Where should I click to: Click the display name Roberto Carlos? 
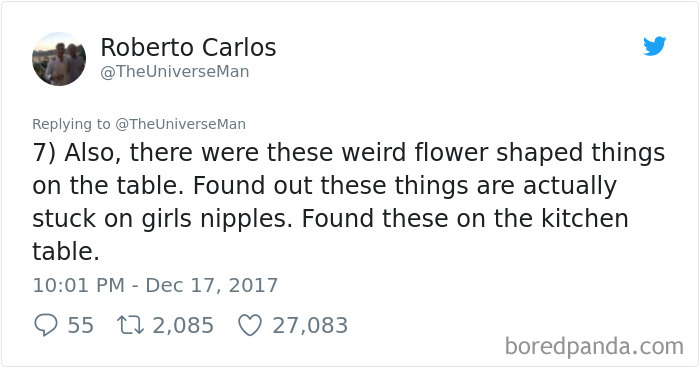188,47
